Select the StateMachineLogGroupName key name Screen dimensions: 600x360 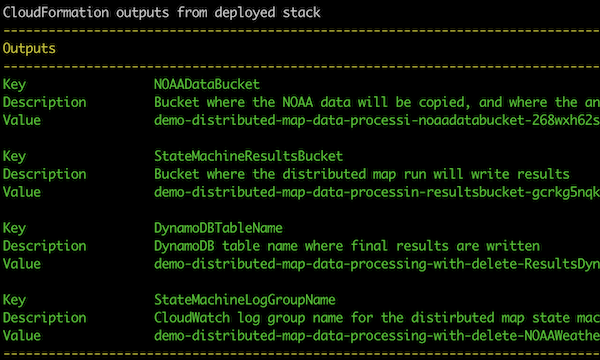coord(245,300)
